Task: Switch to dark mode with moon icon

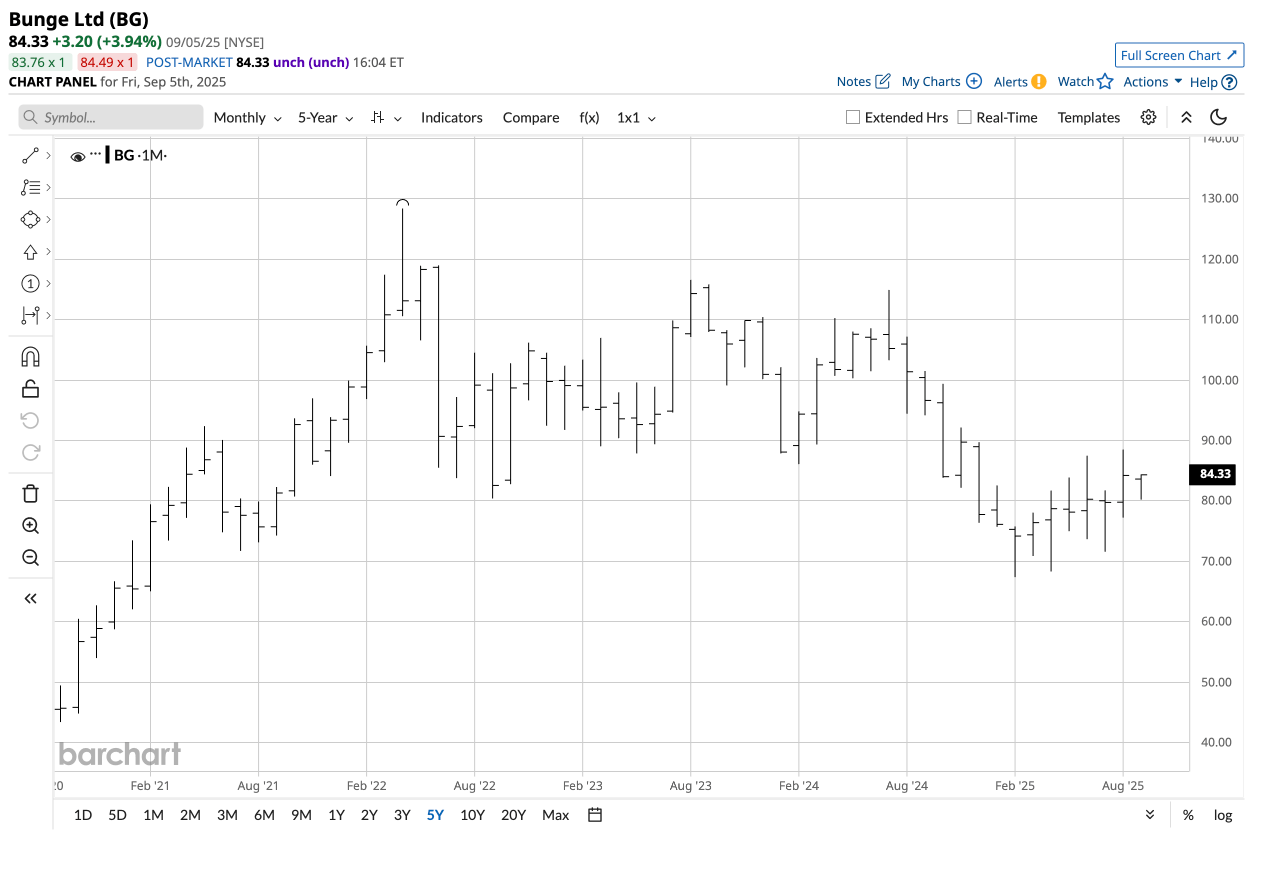Action: coord(1218,117)
